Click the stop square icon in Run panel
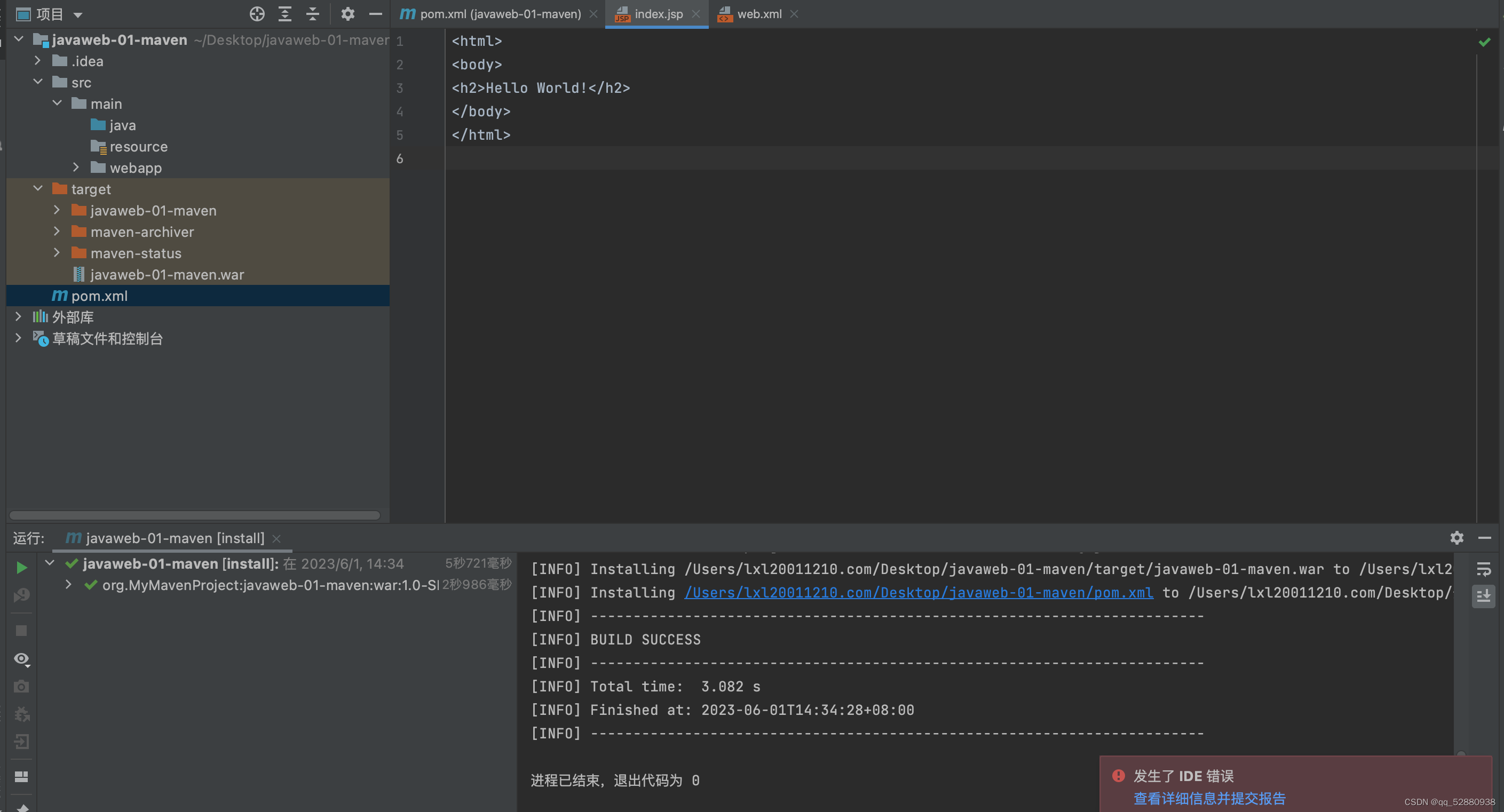 pyautogui.click(x=21, y=631)
